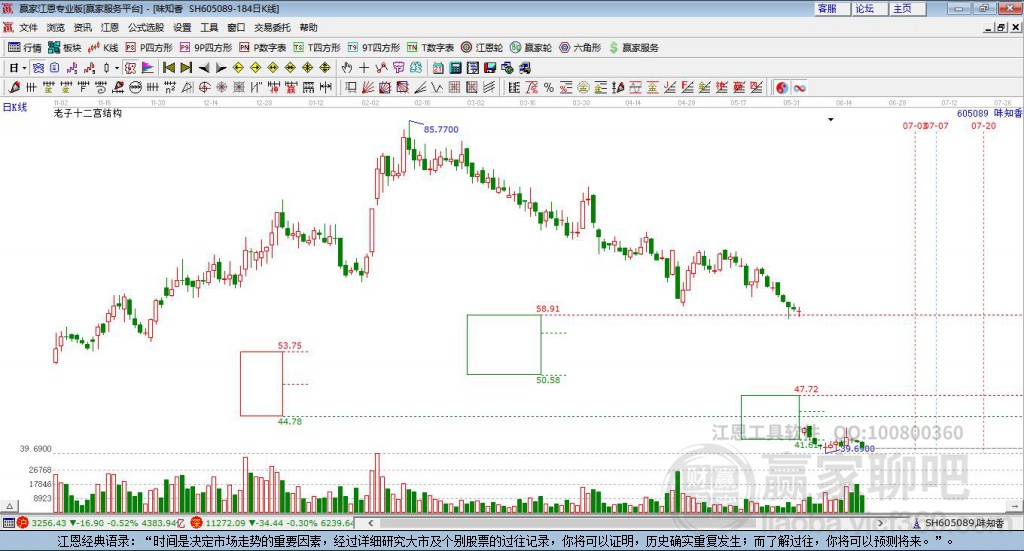Click the SH605089 味知香 status label

tap(964, 523)
